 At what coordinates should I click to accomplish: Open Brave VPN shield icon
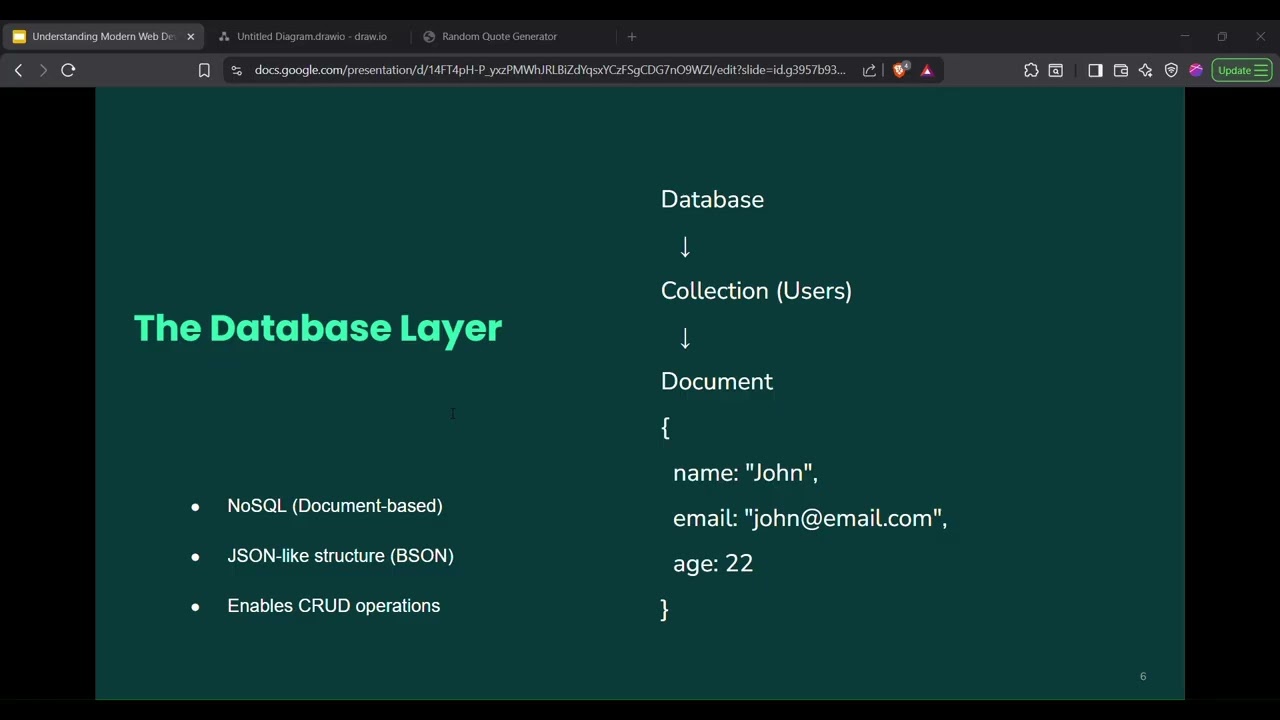(1171, 70)
